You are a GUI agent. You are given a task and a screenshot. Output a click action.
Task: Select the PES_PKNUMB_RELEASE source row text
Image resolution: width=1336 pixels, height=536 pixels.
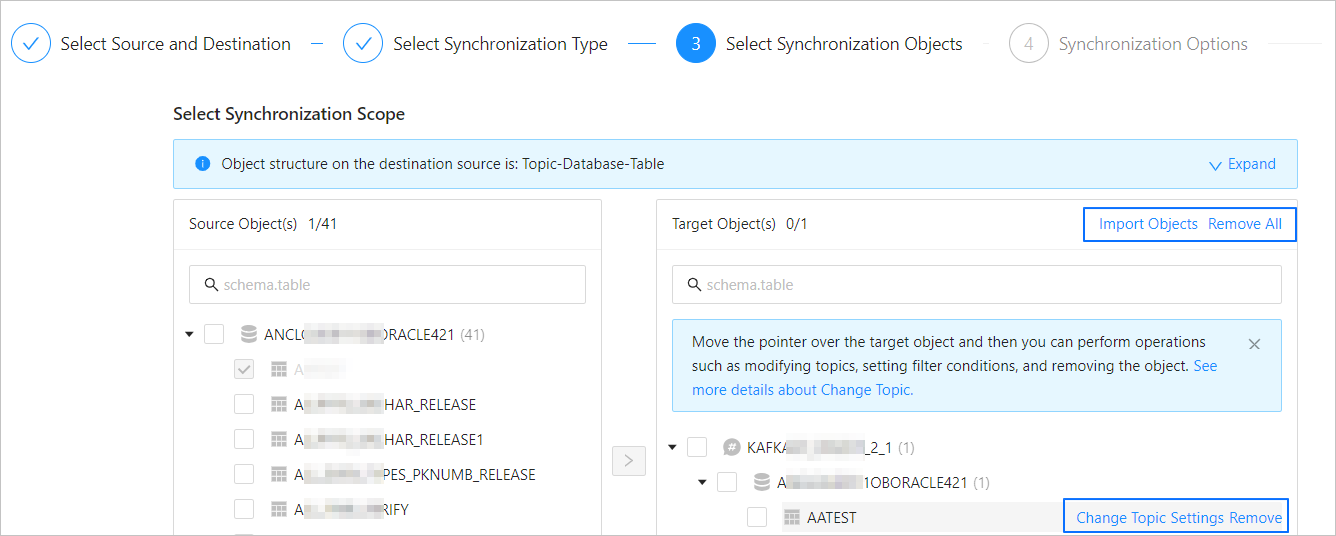(x=415, y=474)
